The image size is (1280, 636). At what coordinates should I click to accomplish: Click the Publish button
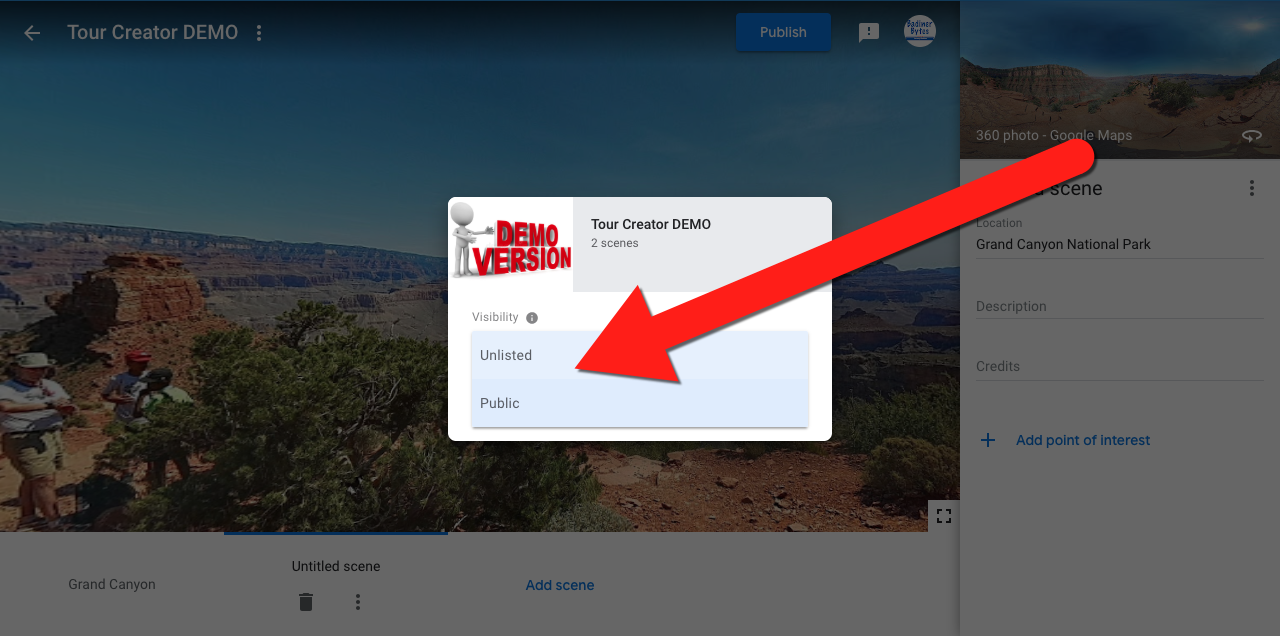[x=783, y=32]
